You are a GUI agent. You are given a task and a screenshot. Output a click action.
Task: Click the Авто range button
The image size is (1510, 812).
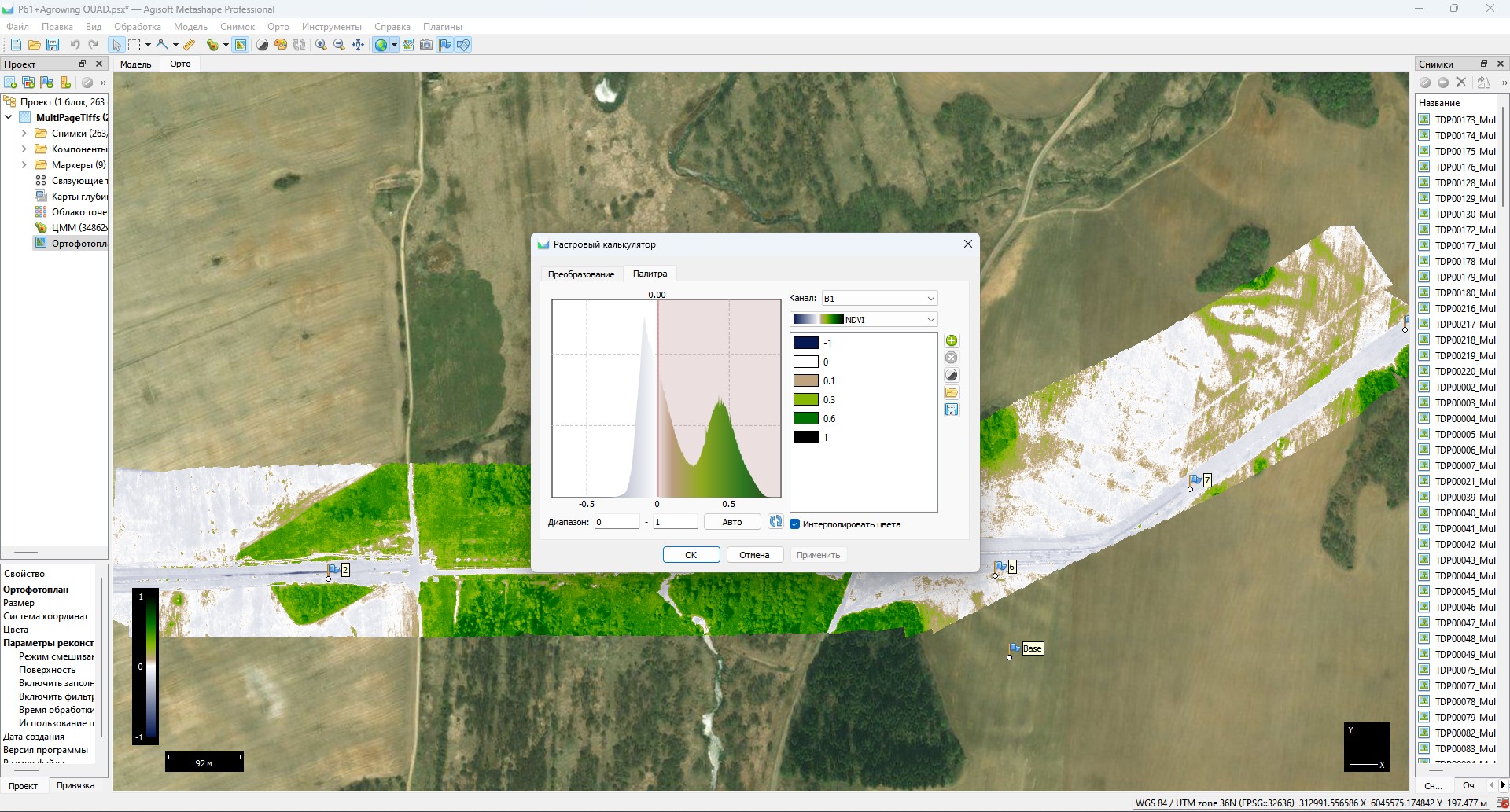coord(732,522)
